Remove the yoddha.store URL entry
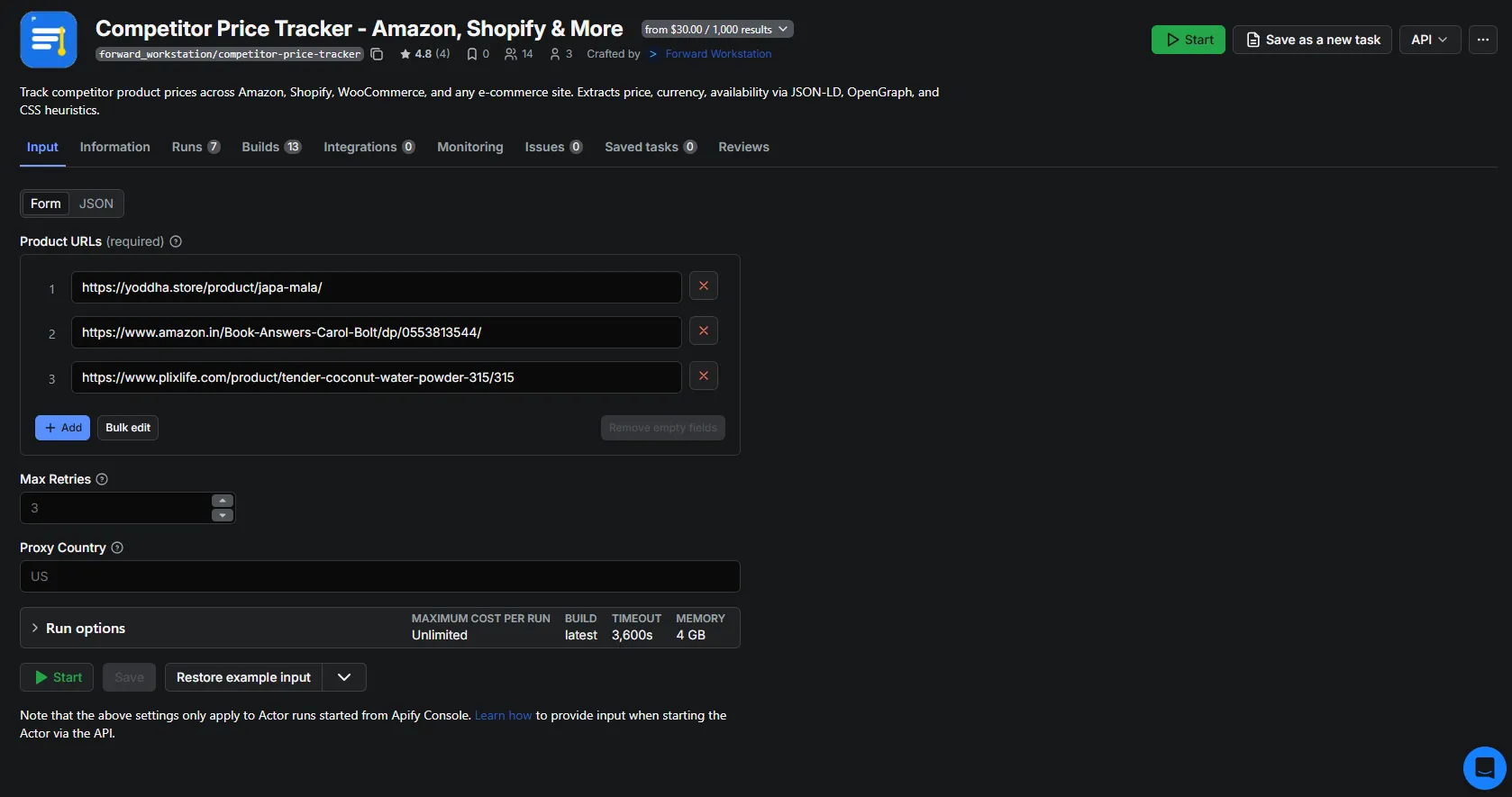 pyautogui.click(x=704, y=286)
